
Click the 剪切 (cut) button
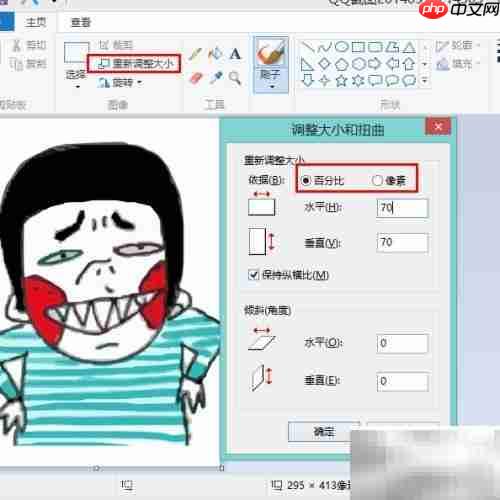point(29,45)
